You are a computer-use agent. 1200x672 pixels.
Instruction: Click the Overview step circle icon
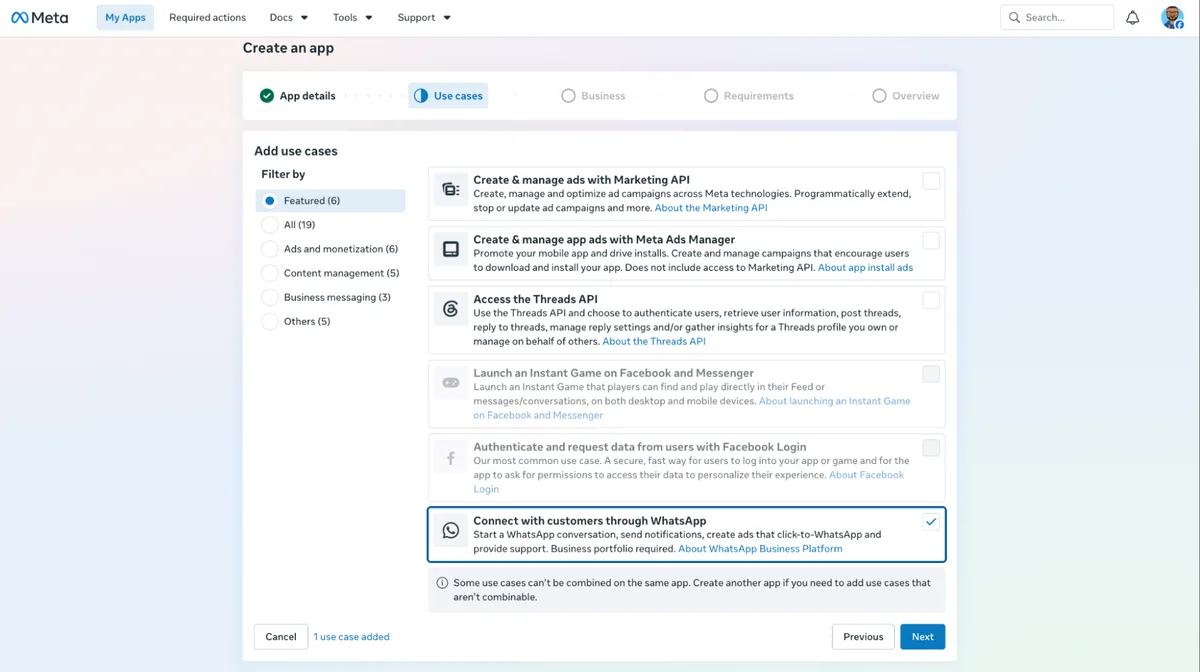coord(879,96)
